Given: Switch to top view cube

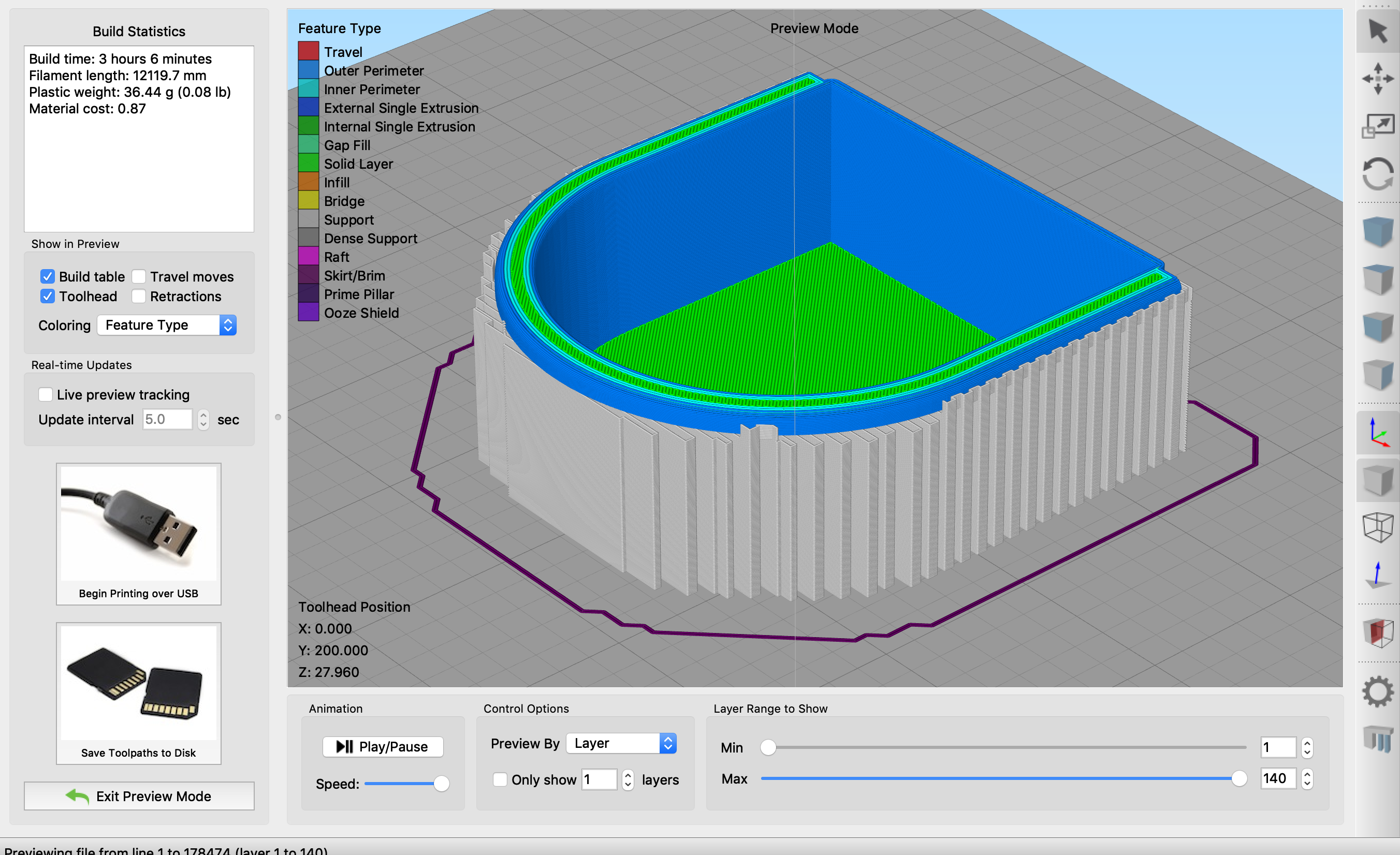Looking at the screenshot, I should click(1378, 279).
